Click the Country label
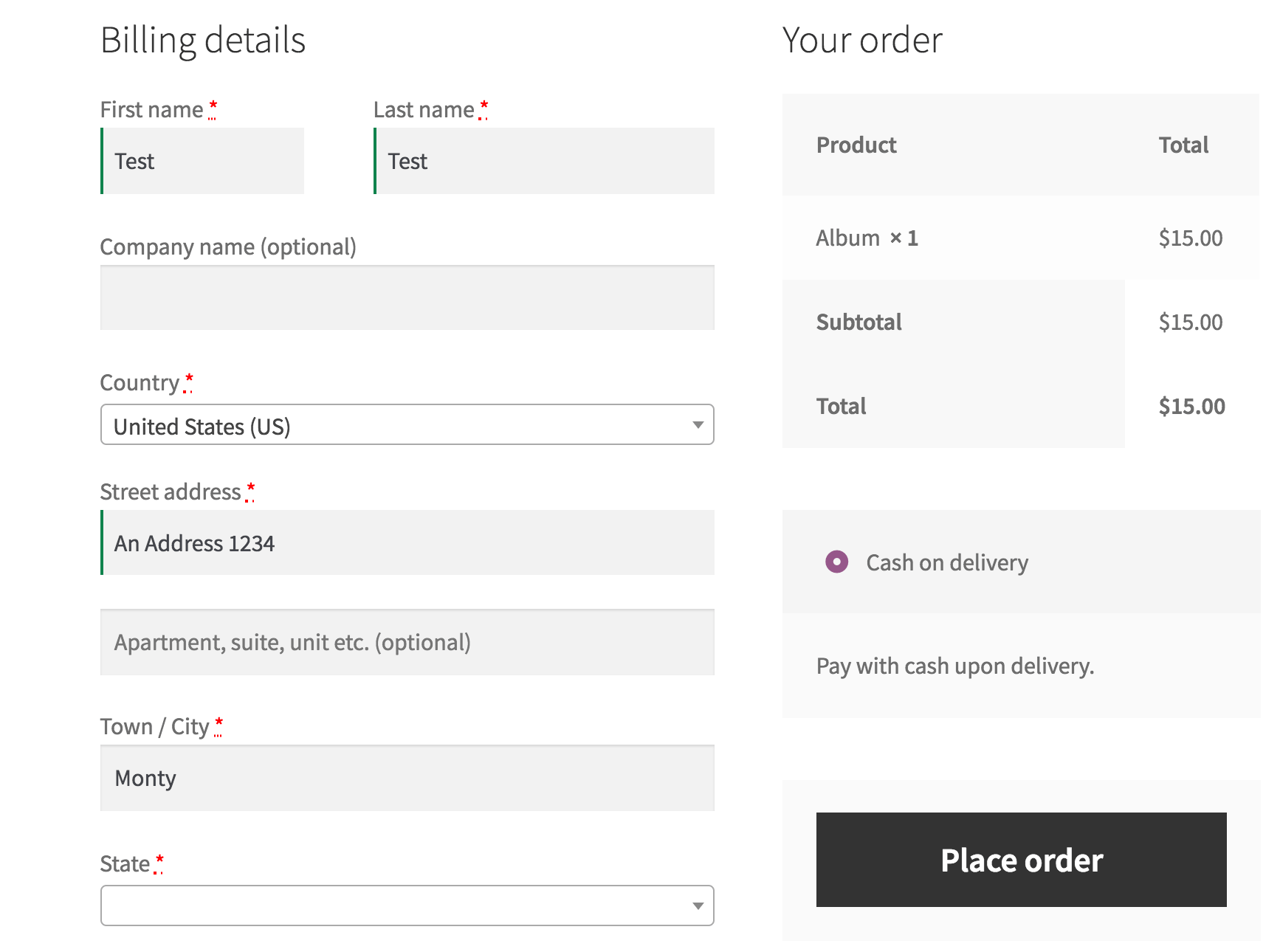 tap(140, 383)
